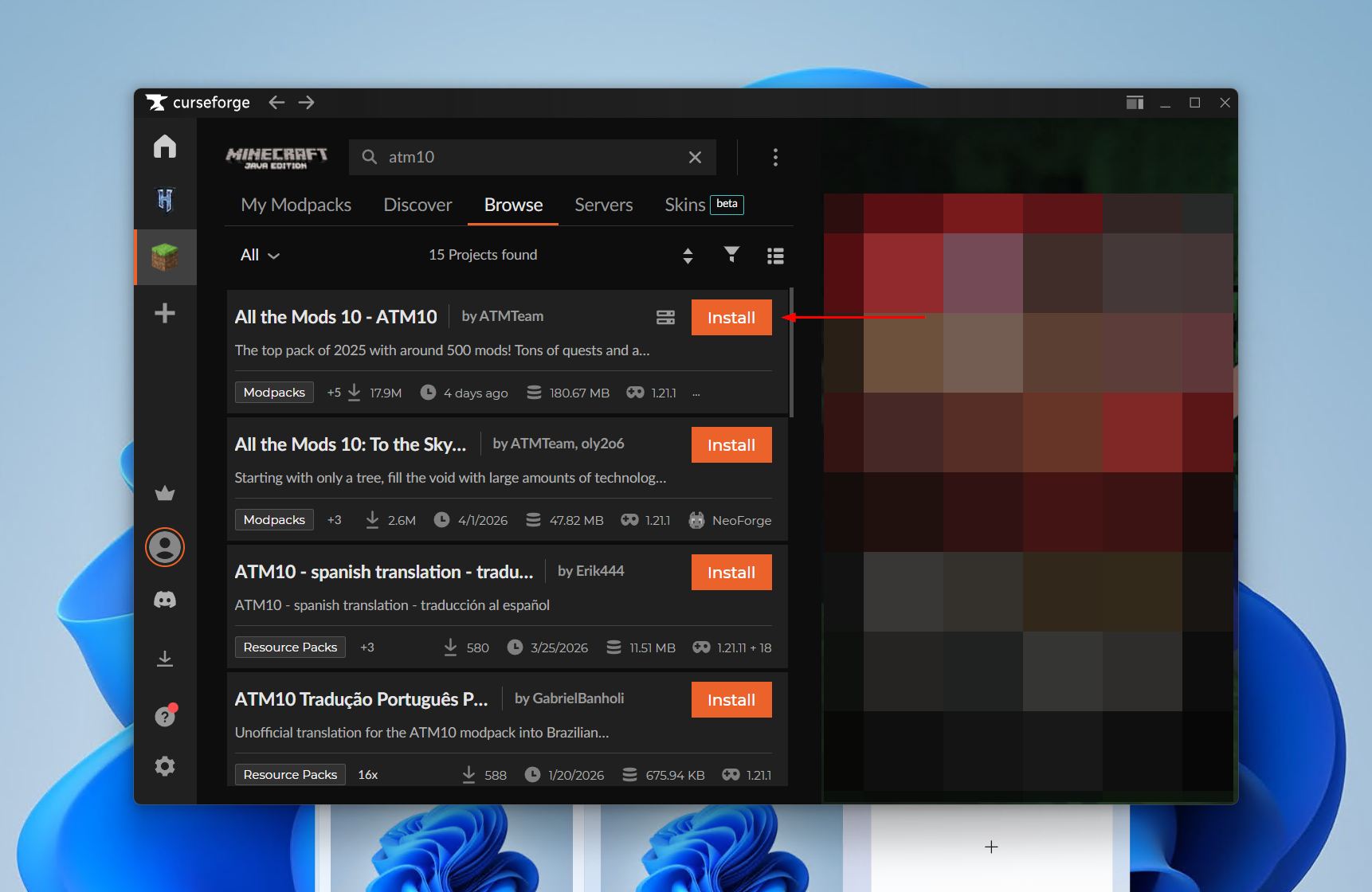
Task: Click the 16x tag on Tradução Português card
Action: pyautogui.click(x=368, y=775)
